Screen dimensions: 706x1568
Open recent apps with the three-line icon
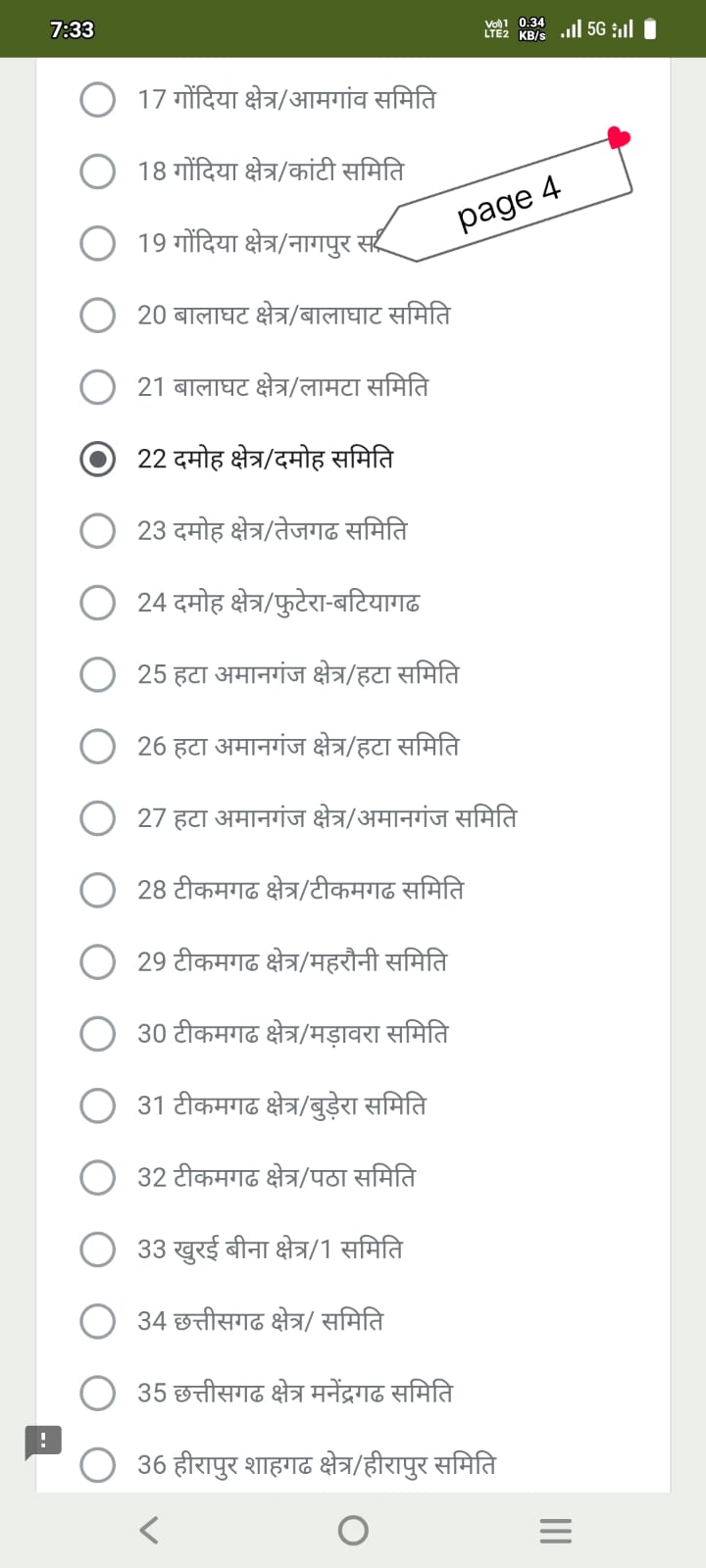point(555,1531)
